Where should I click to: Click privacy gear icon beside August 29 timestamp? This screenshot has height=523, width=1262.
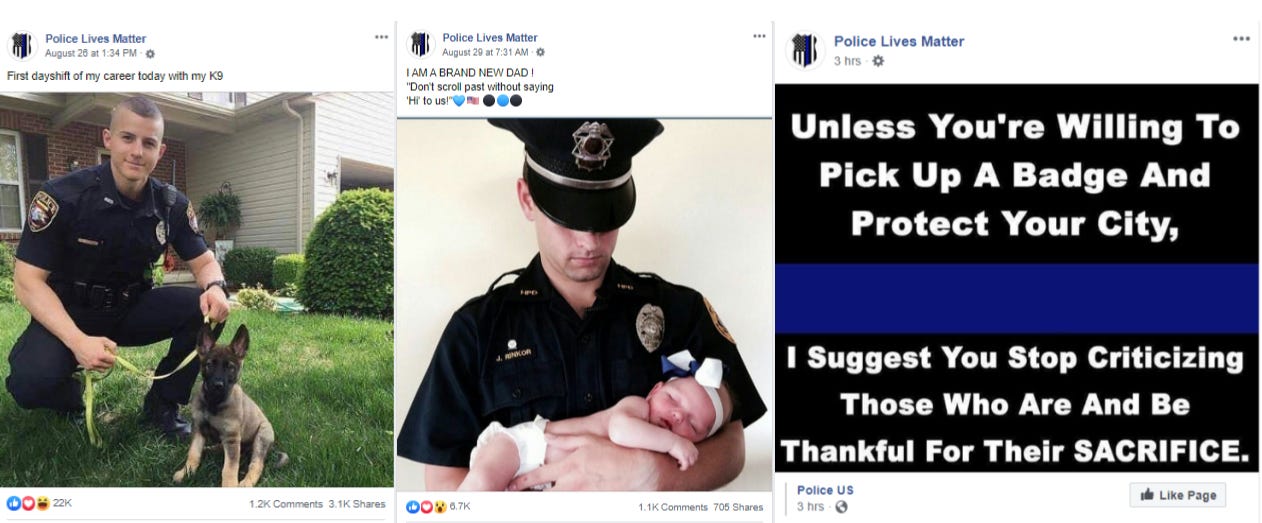(x=541, y=52)
